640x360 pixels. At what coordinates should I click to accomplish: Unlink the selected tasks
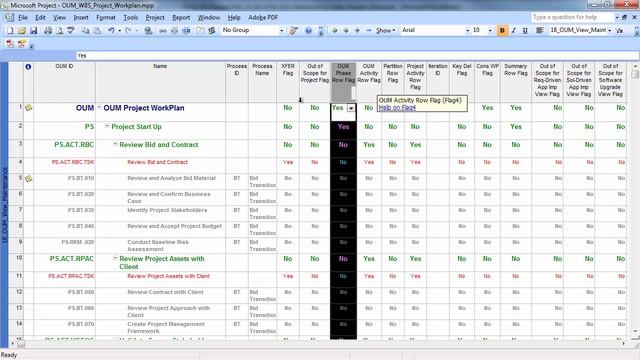pyautogui.click(x=174, y=31)
